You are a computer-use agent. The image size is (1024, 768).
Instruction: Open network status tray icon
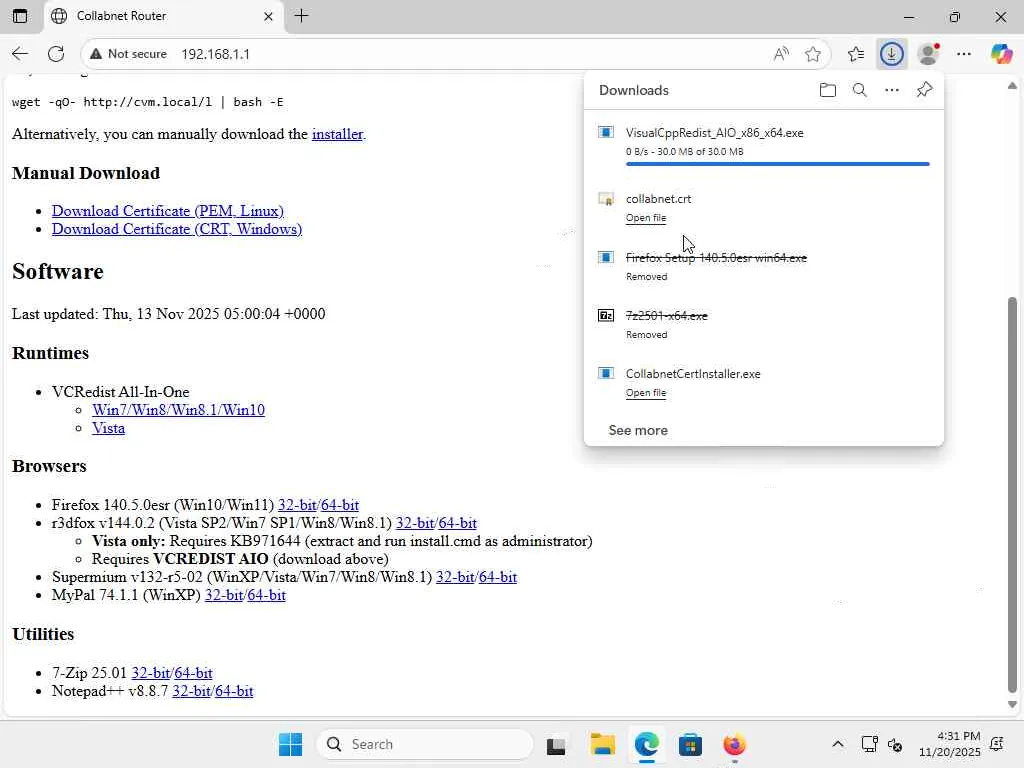pos(869,744)
